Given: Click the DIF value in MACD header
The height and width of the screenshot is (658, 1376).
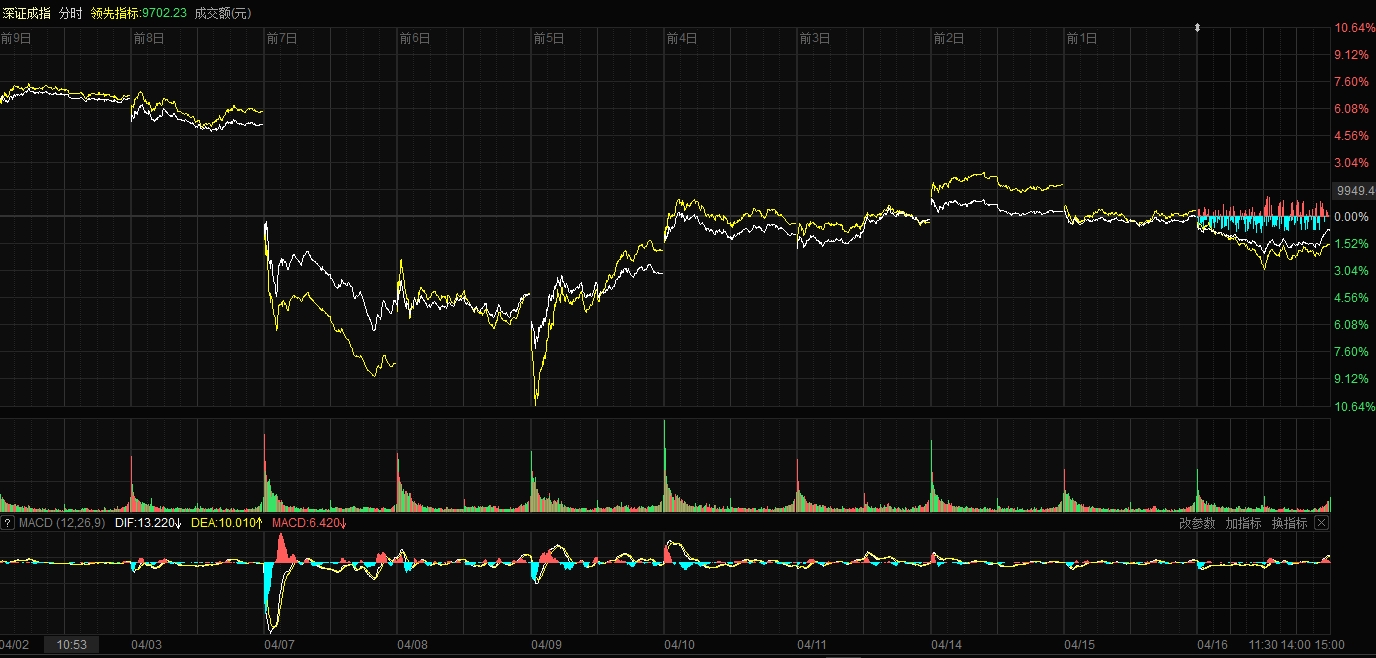Looking at the screenshot, I should [148, 523].
